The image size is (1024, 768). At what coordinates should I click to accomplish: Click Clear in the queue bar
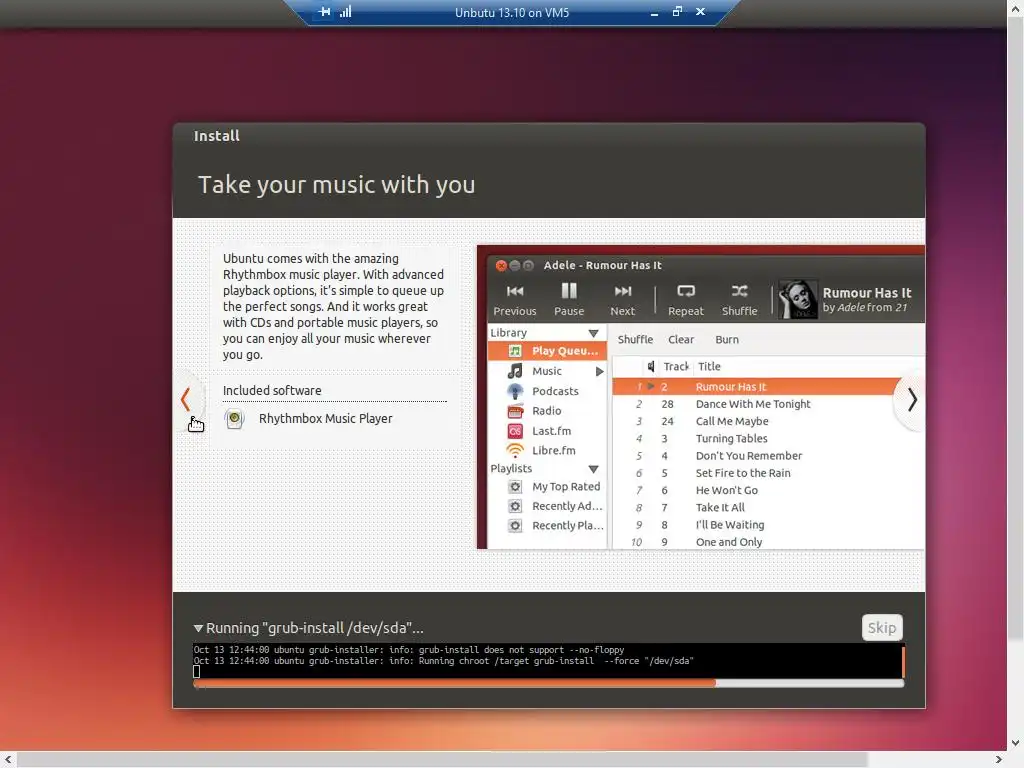tap(680, 340)
